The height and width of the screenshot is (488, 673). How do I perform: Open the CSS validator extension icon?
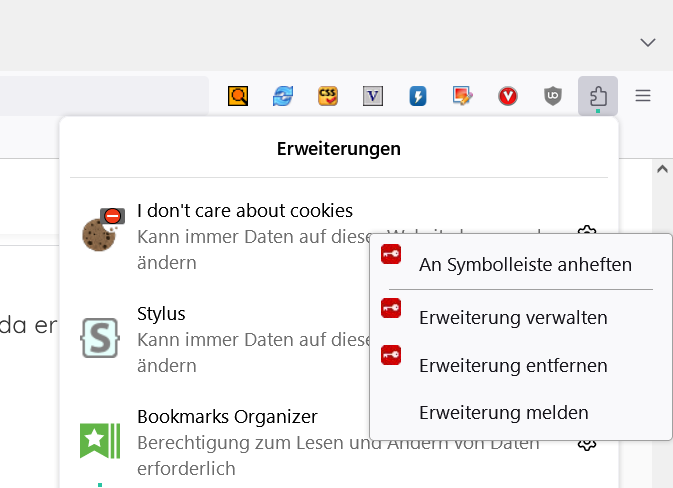click(328, 96)
